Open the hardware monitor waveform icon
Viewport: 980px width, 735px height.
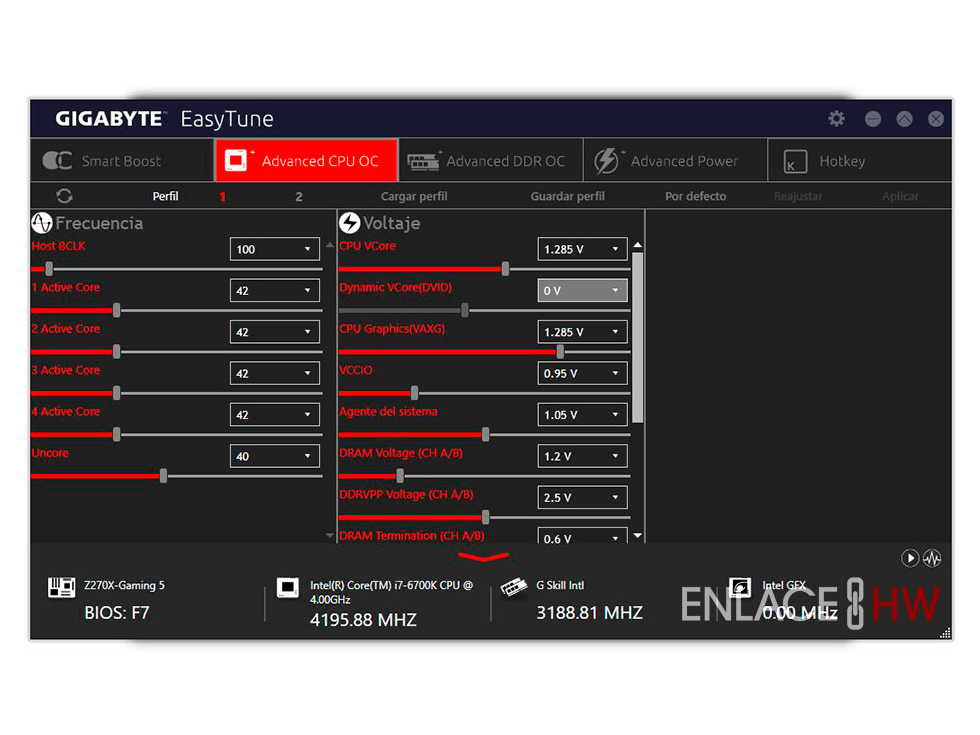point(932,558)
